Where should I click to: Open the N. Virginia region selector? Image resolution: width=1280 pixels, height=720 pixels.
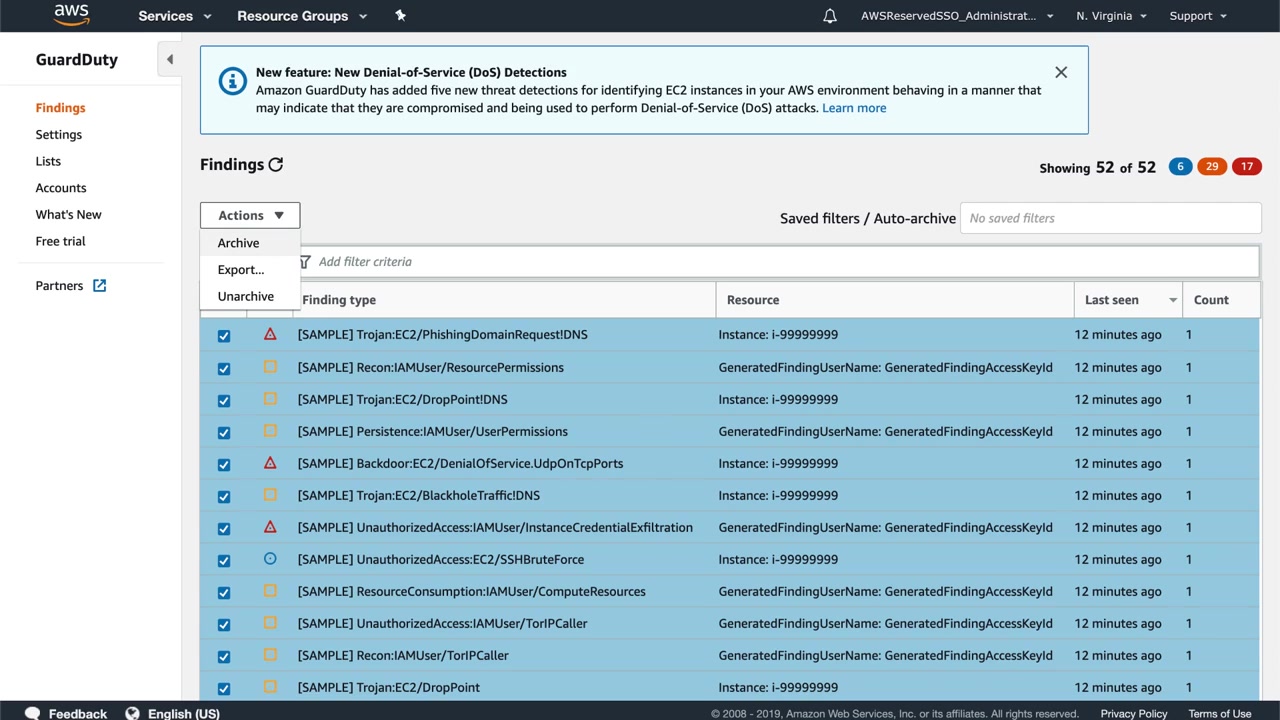(x=1111, y=16)
